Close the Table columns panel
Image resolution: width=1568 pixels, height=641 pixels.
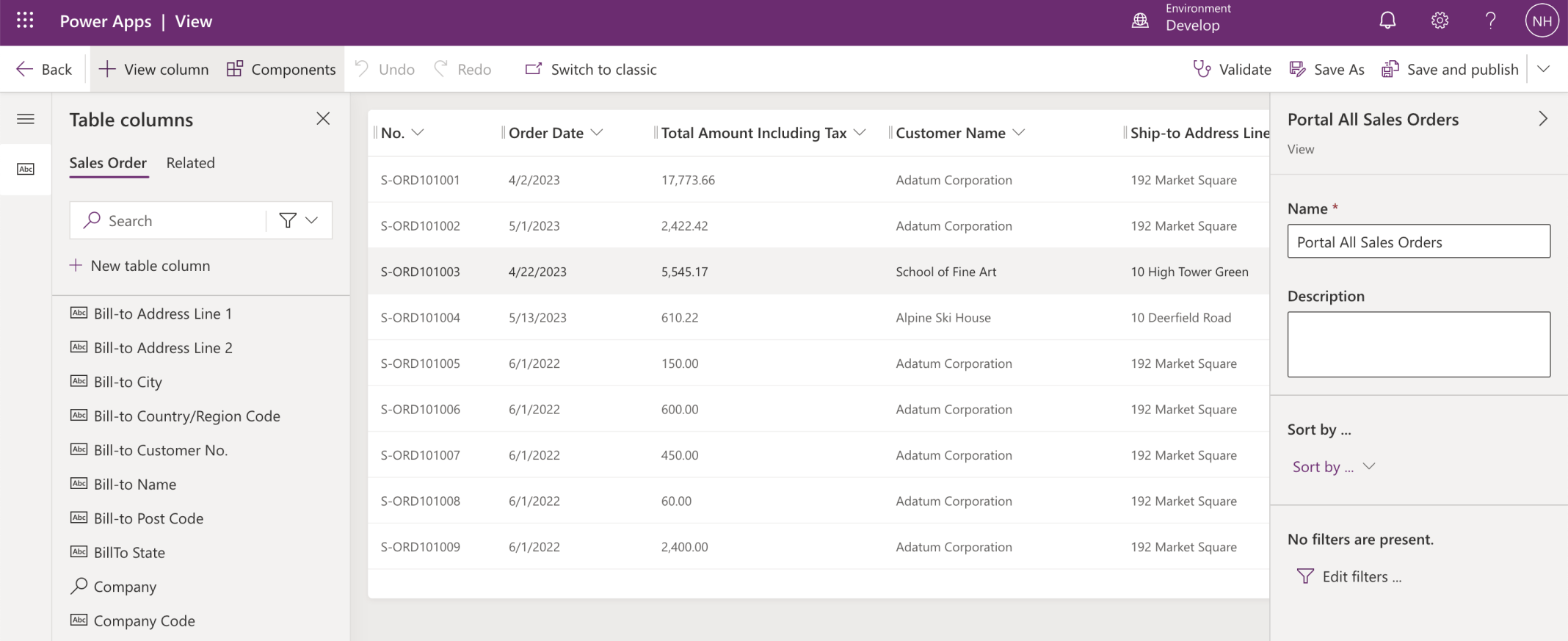(x=323, y=119)
